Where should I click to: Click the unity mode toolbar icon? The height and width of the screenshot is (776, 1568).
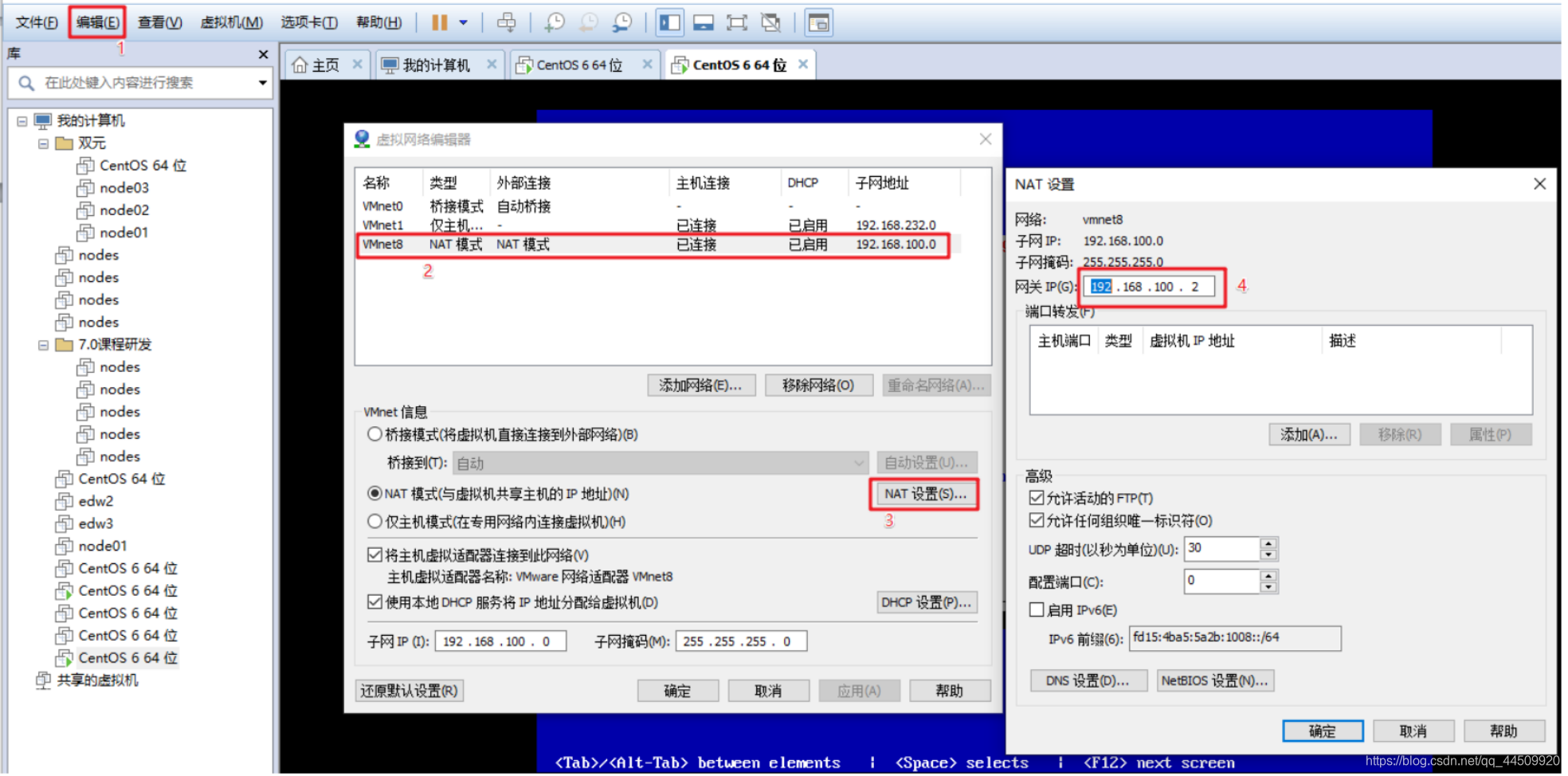(770, 22)
